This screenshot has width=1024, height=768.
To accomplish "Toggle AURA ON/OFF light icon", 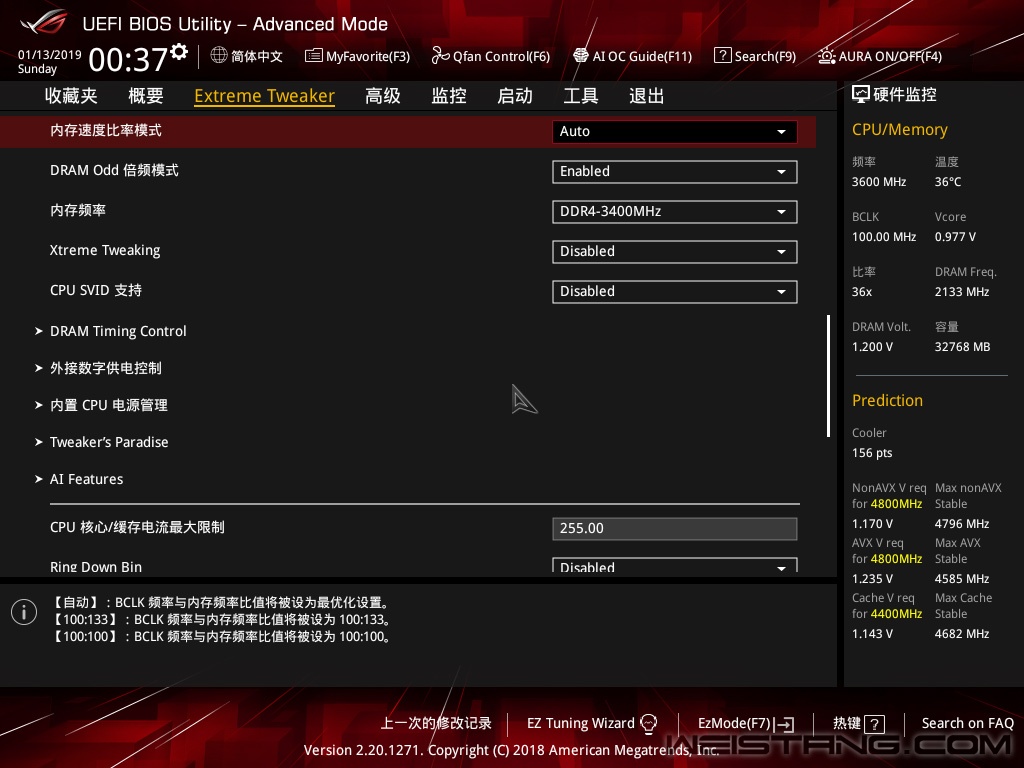I will tap(826, 56).
